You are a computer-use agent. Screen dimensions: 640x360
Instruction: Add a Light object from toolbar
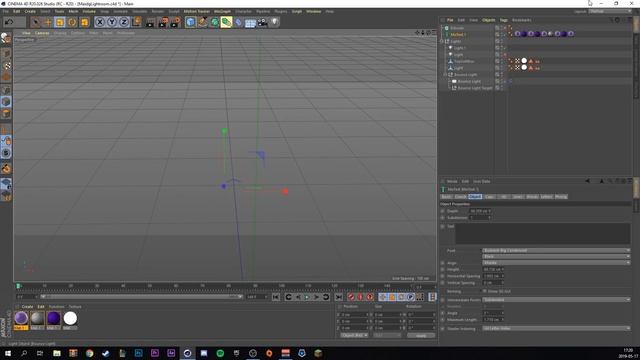(x=275, y=22)
